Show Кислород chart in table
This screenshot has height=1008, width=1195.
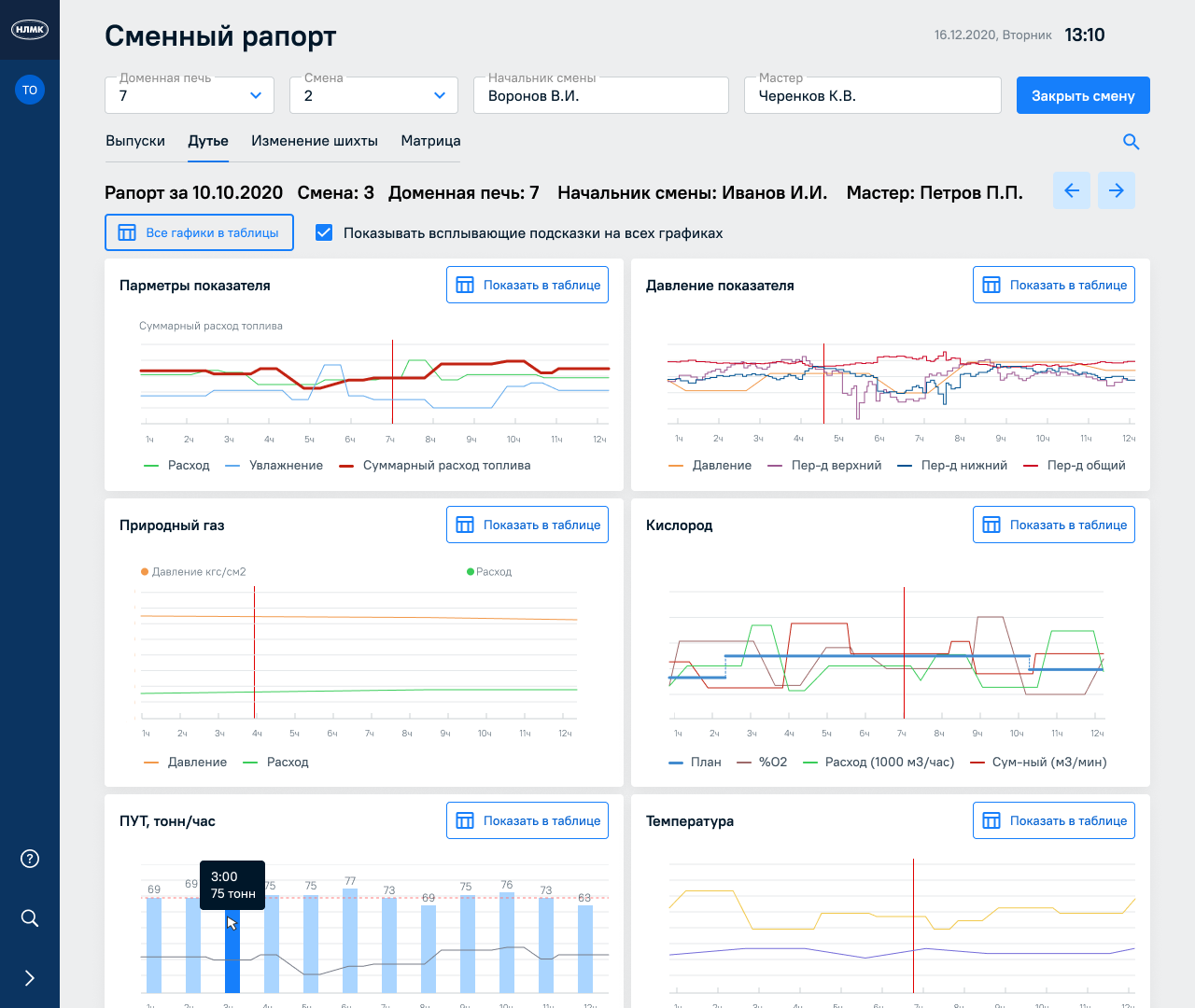coord(1054,525)
